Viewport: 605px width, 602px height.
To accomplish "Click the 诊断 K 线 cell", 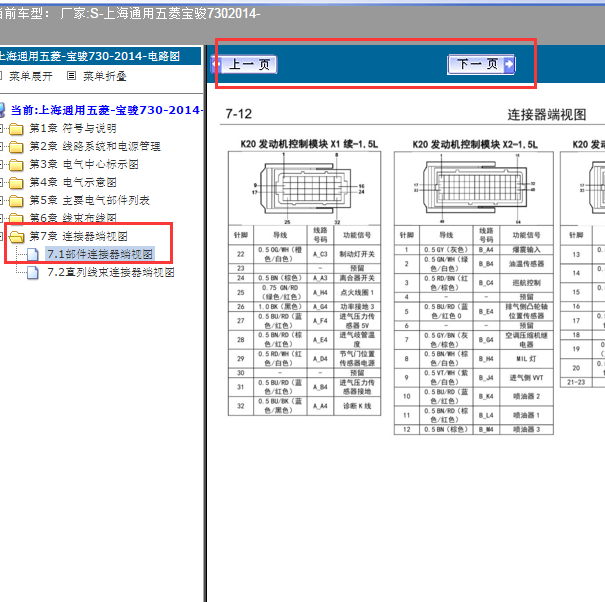I will (x=357, y=406).
